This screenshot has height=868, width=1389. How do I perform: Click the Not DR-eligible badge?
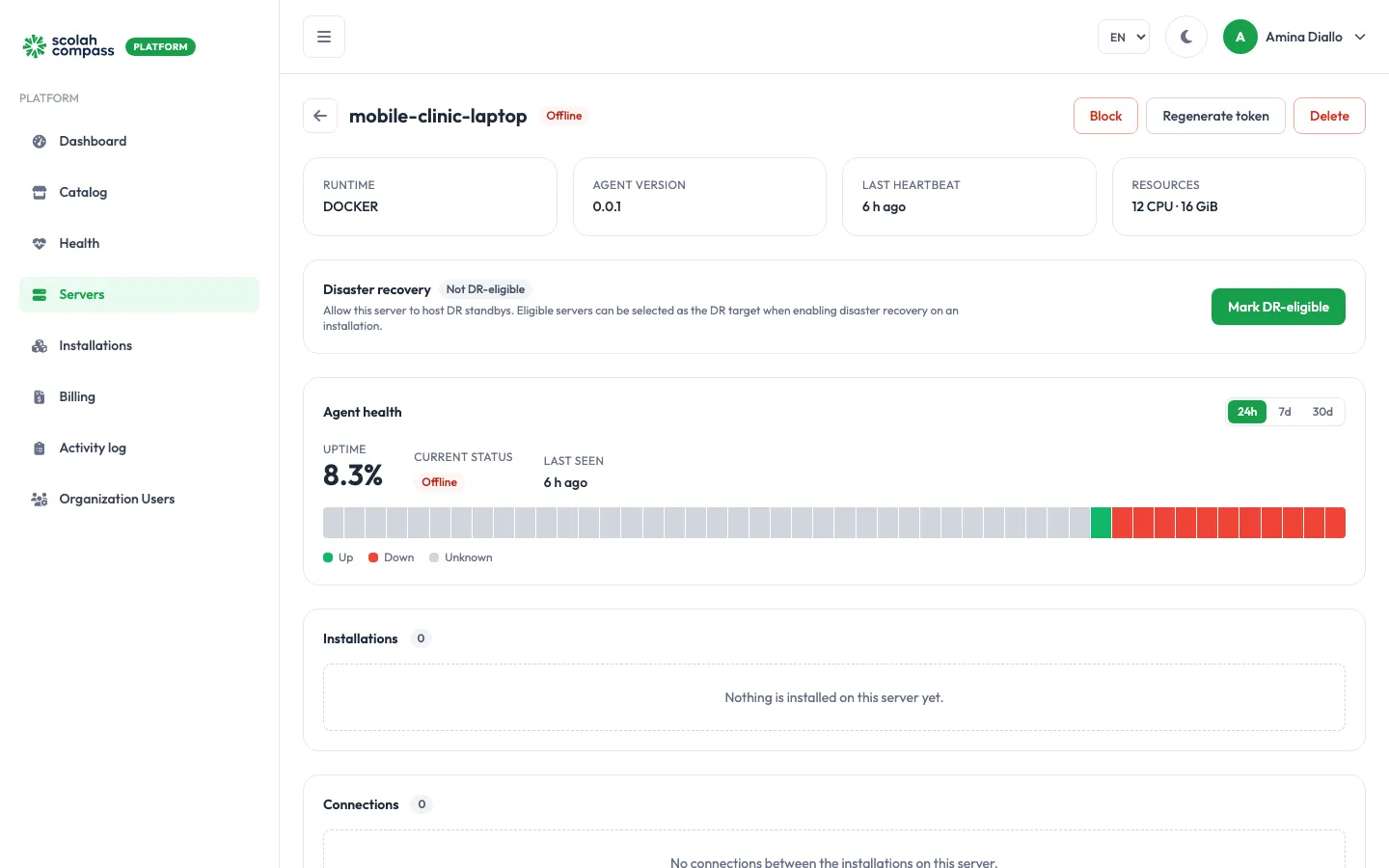point(485,289)
